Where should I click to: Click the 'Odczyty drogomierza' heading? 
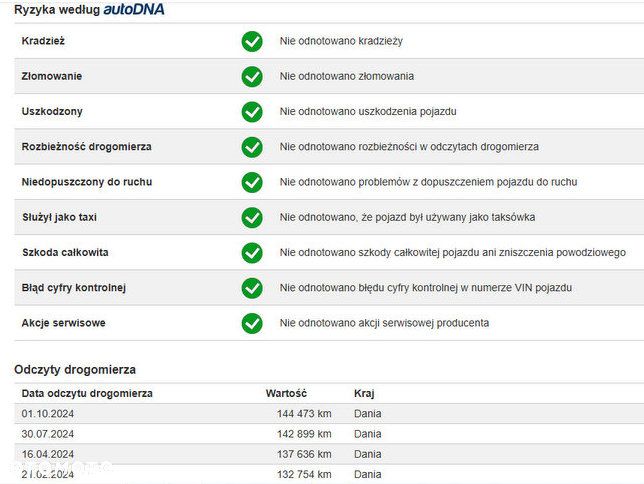[x=75, y=370]
